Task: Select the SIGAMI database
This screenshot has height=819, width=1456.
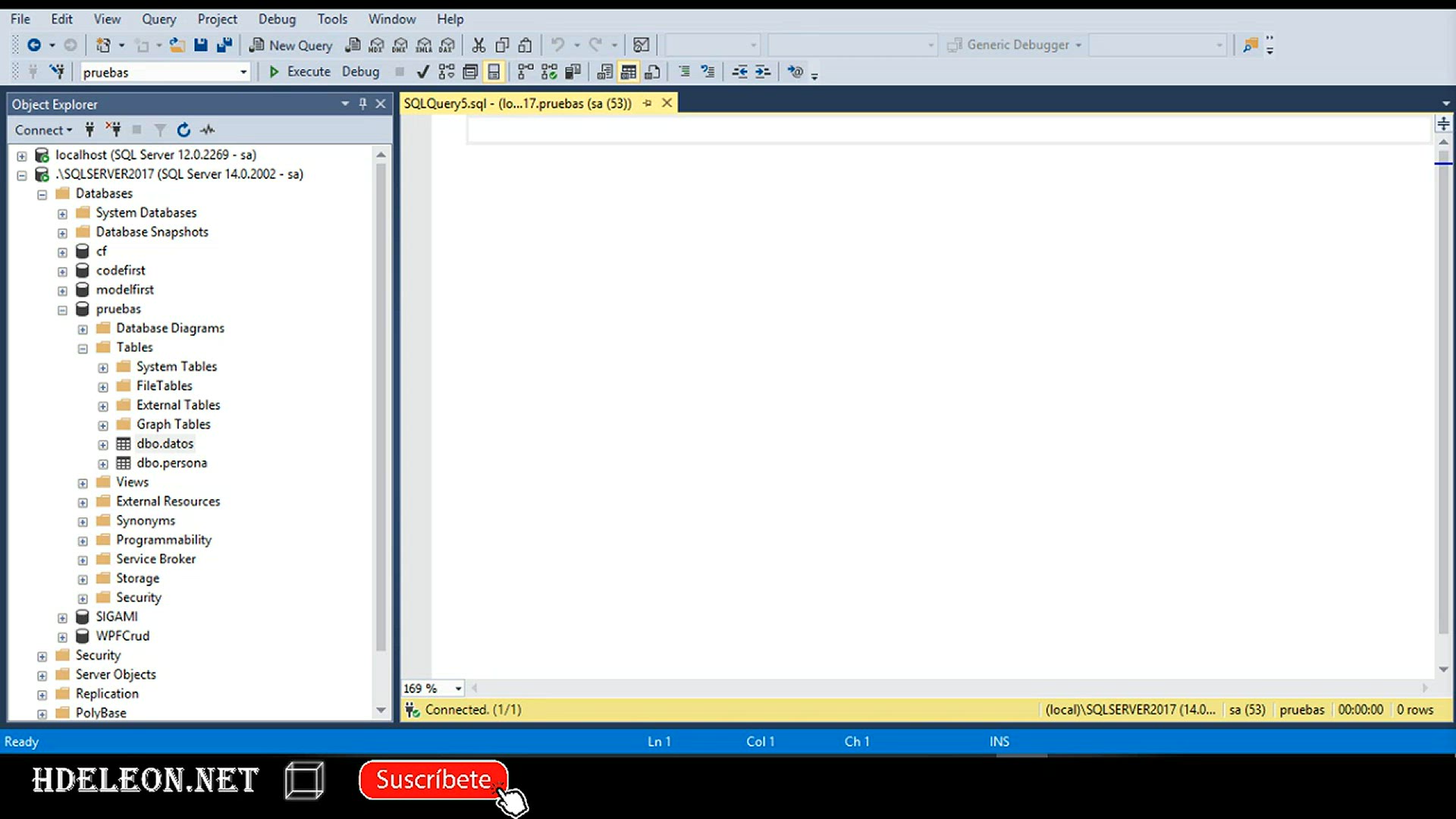Action: click(117, 617)
